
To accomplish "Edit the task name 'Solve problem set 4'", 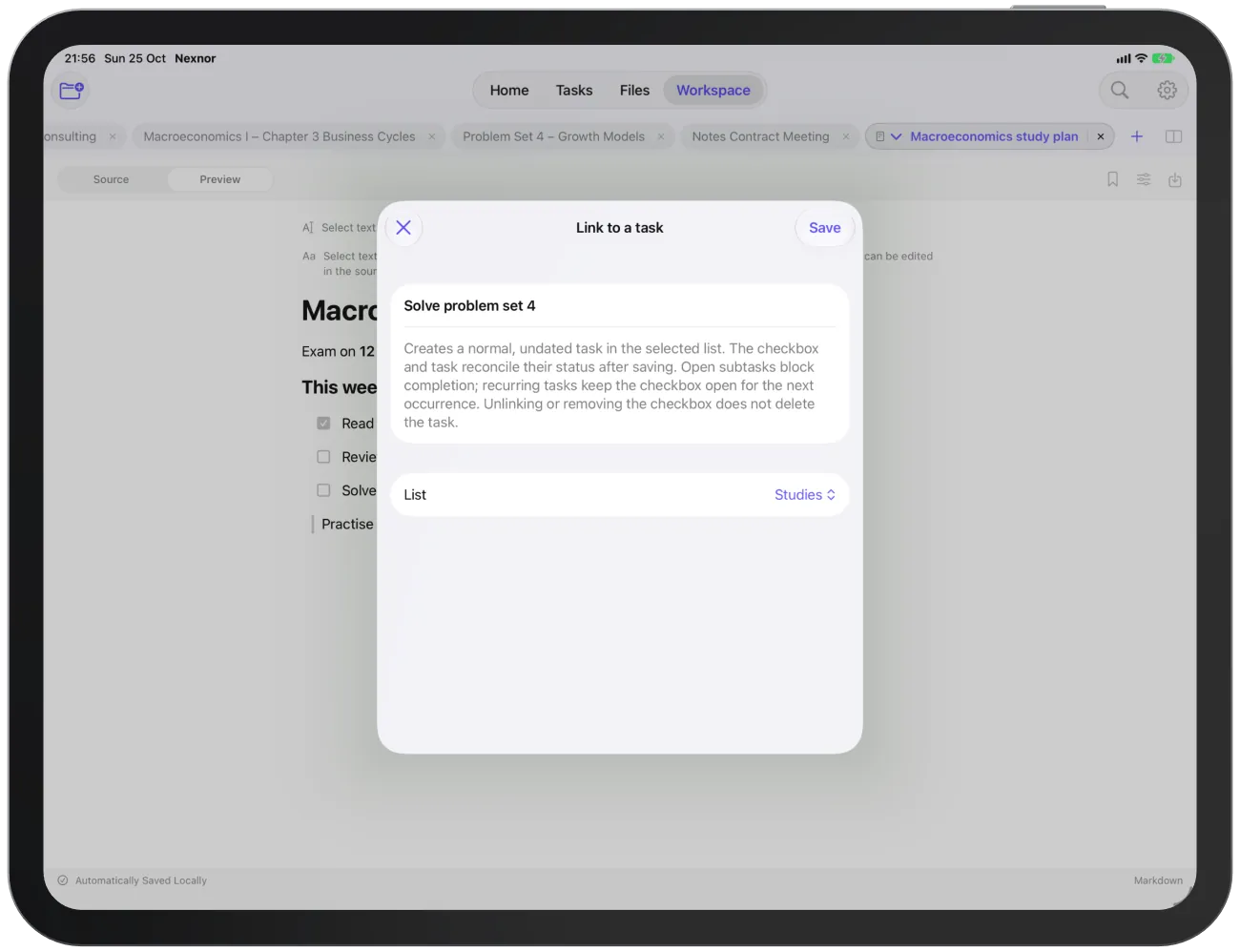I will pos(619,306).
